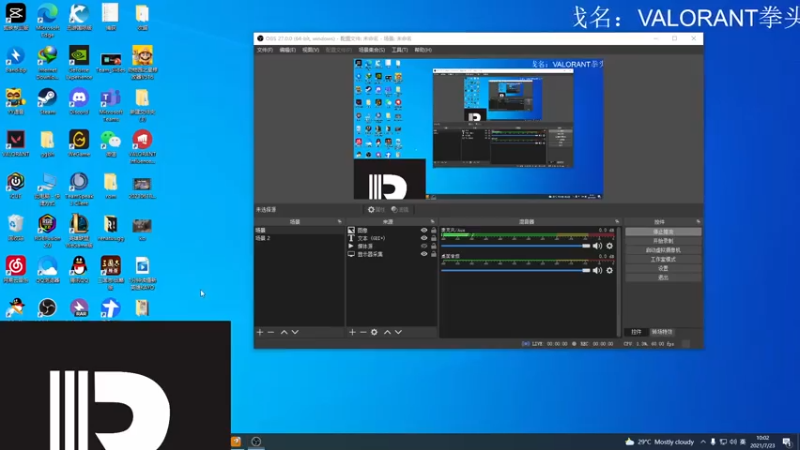Image resolution: width=800 pixels, height=450 pixels.
Task: Click the 开始录制 Start Recording button
Action: coord(663,241)
